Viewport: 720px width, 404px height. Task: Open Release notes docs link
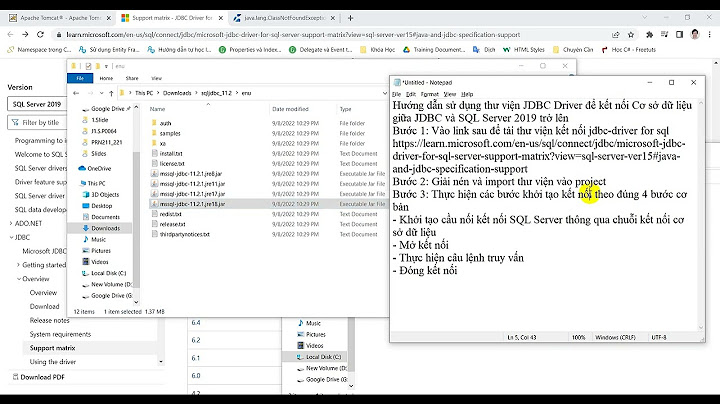(50, 320)
